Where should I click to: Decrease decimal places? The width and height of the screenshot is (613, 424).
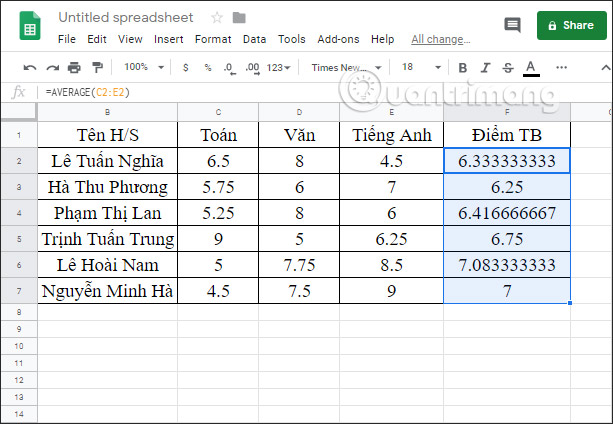[x=229, y=68]
